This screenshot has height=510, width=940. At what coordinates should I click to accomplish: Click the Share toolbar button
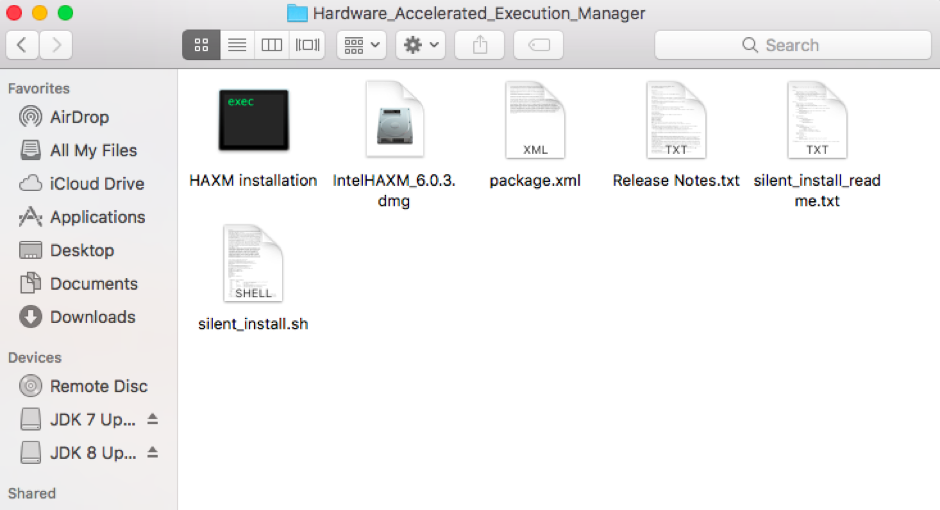(x=480, y=45)
